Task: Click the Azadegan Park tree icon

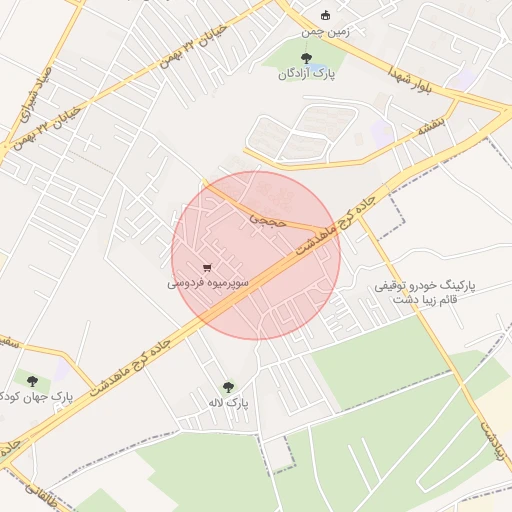Action: coord(306,58)
